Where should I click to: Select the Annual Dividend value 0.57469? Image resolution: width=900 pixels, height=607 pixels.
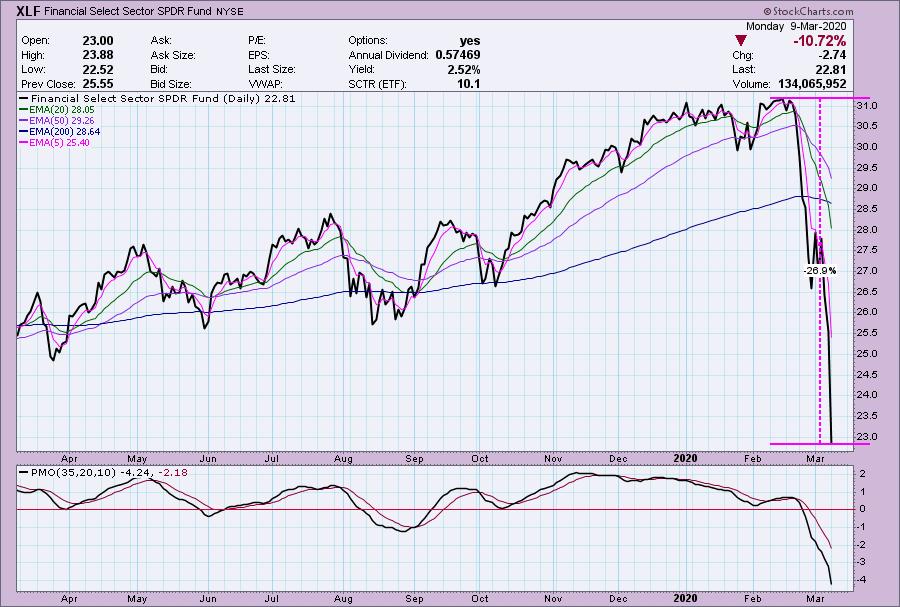click(458, 55)
